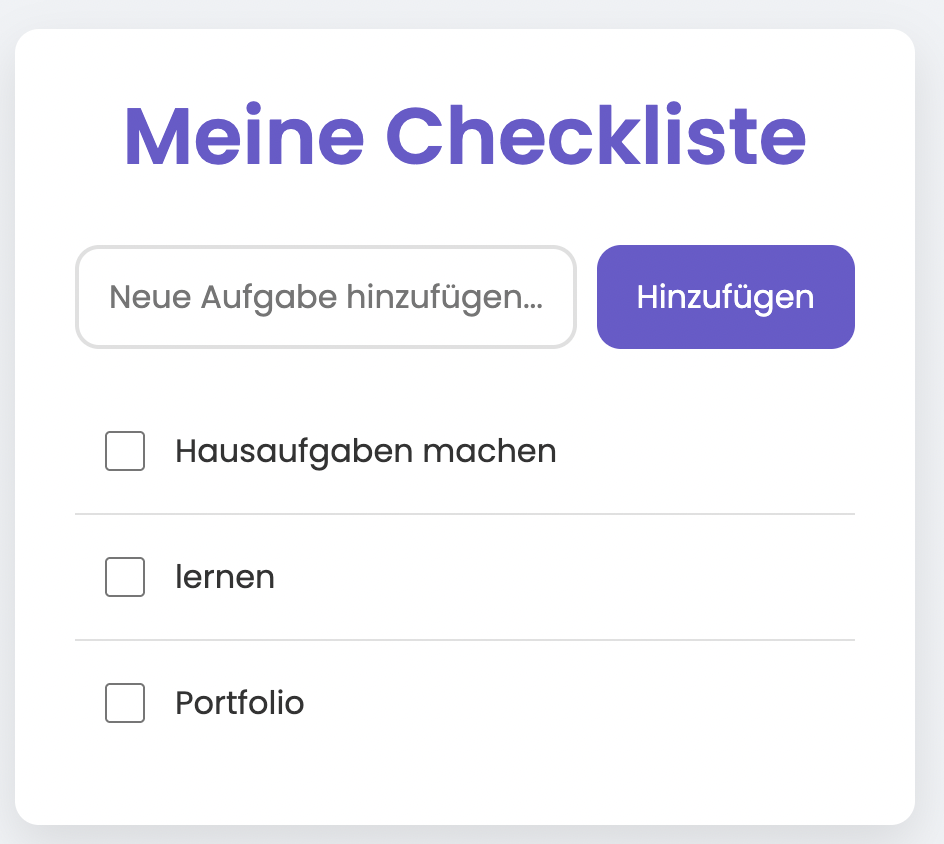
Task: Click the word "Hausaufgaben" in first task
Action: [x=294, y=451]
